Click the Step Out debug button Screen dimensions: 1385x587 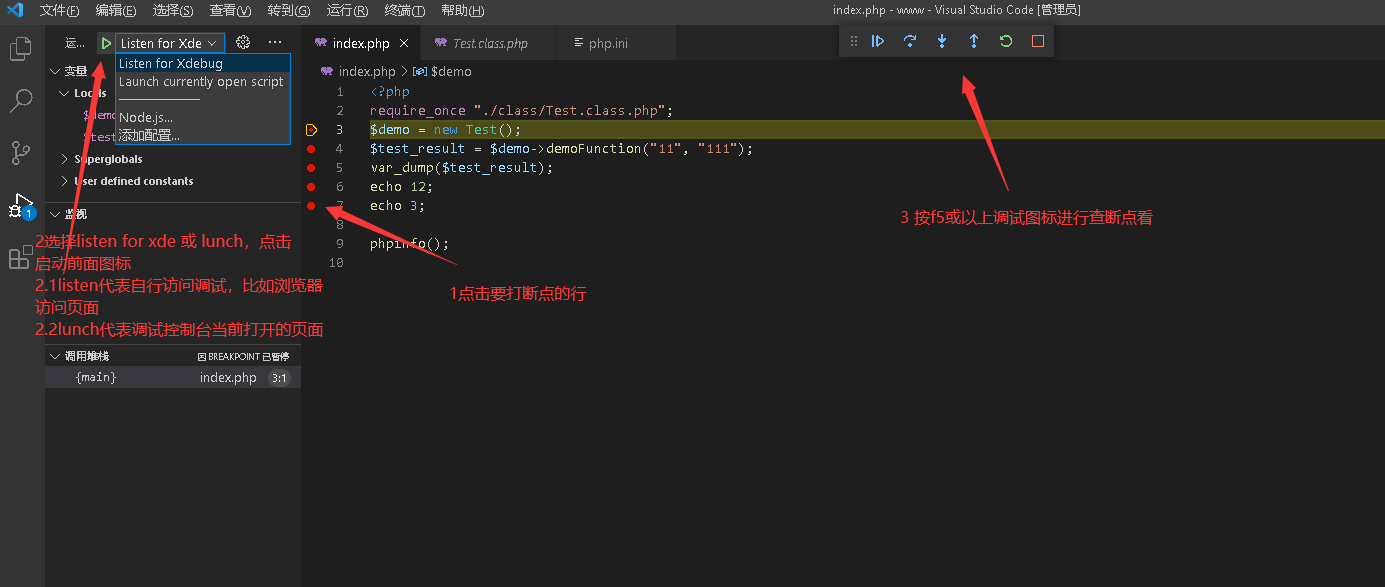click(974, 41)
